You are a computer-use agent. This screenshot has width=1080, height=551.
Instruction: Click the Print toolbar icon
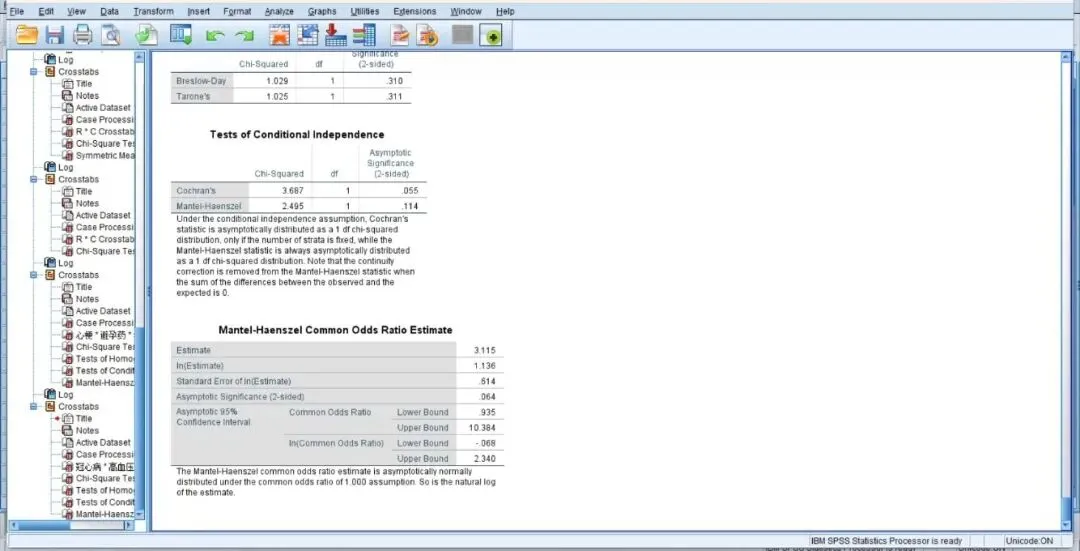[83, 35]
